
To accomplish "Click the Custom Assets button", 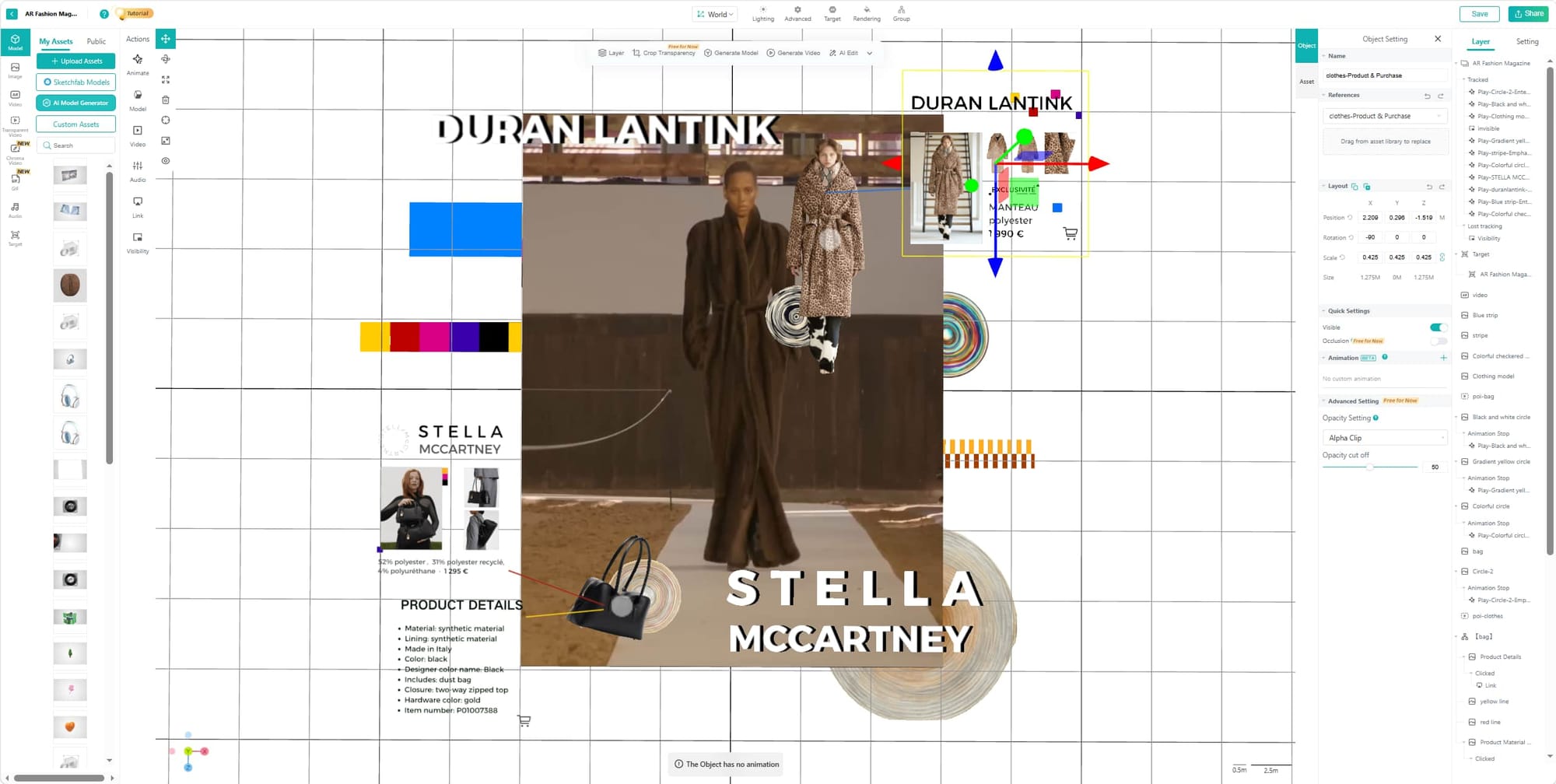I will (75, 124).
